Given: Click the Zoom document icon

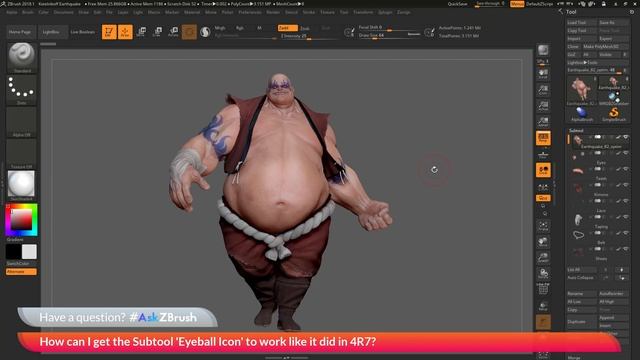Looking at the screenshot, I should [x=543, y=90].
